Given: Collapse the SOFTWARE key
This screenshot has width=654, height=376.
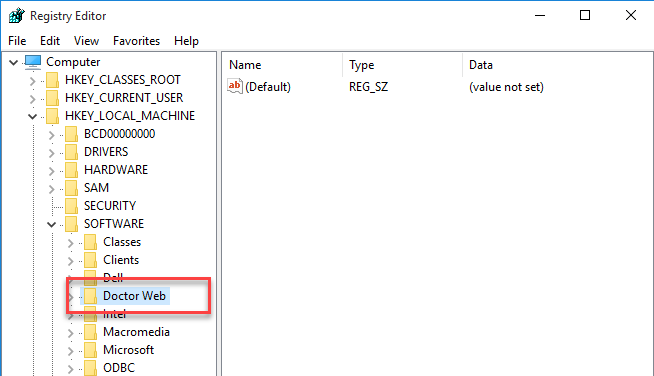Looking at the screenshot, I should [51, 225].
